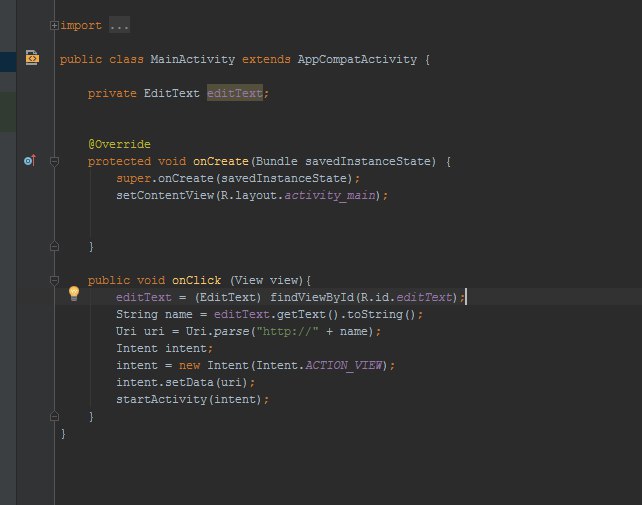Viewport: 642px width, 505px height.
Task: Open the yellow lightbulb quick-fix icon
Action: coord(74,293)
